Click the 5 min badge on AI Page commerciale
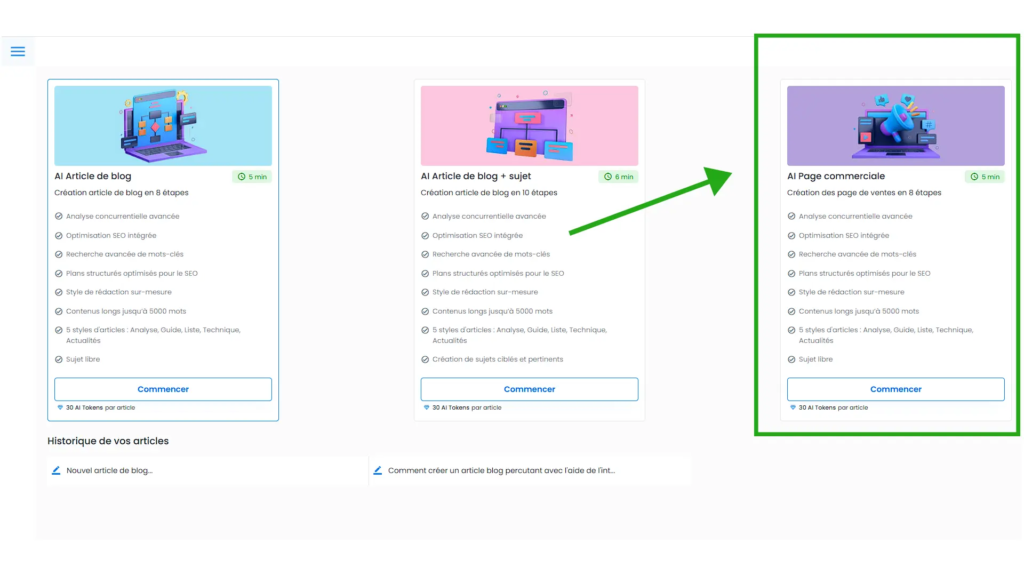This screenshot has width=1024, height=576. (x=985, y=177)
